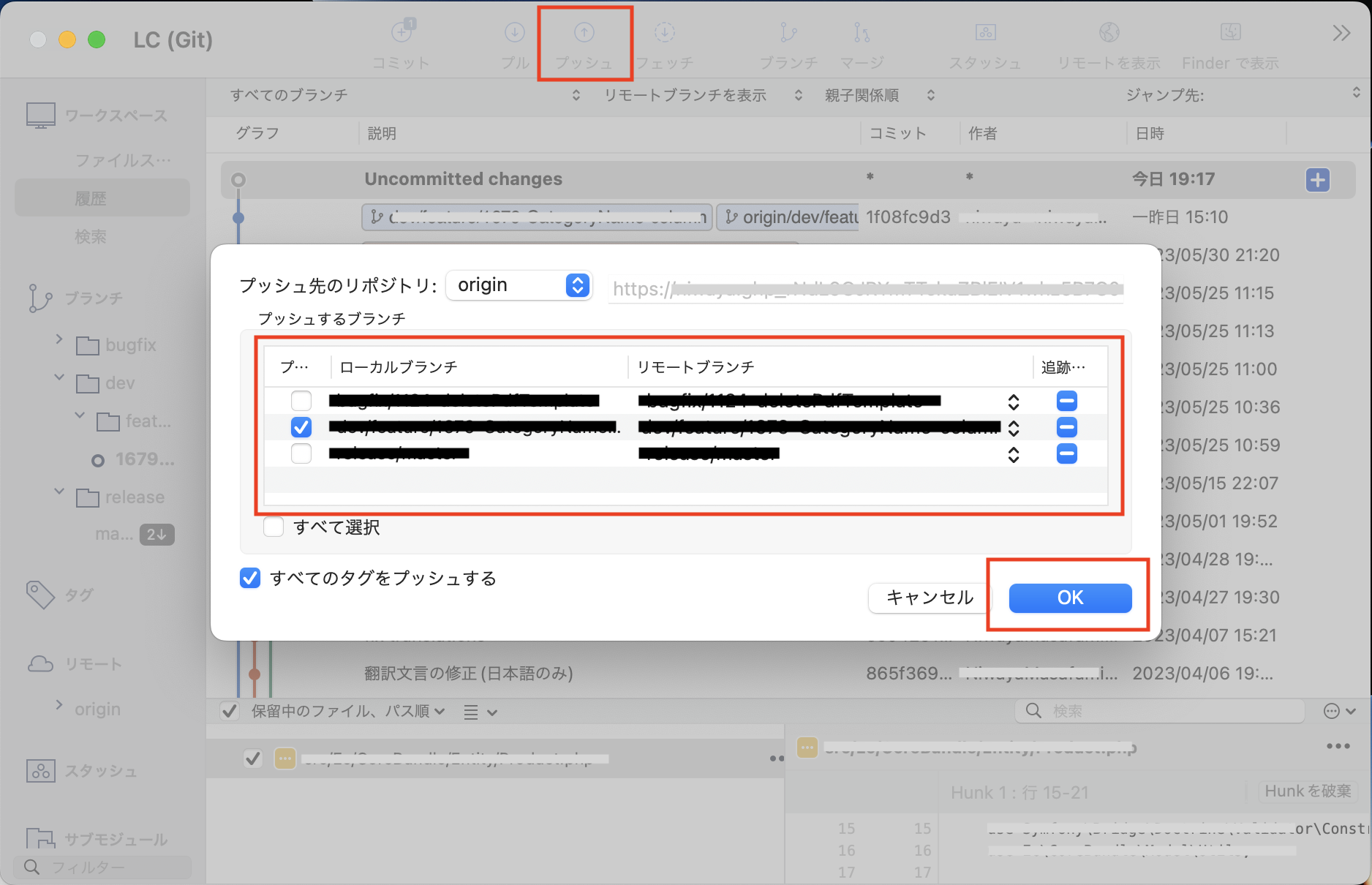1372x885 pixels.
Task: Click the タグ icon in the sidebar
Action: [x=42, y=594]
